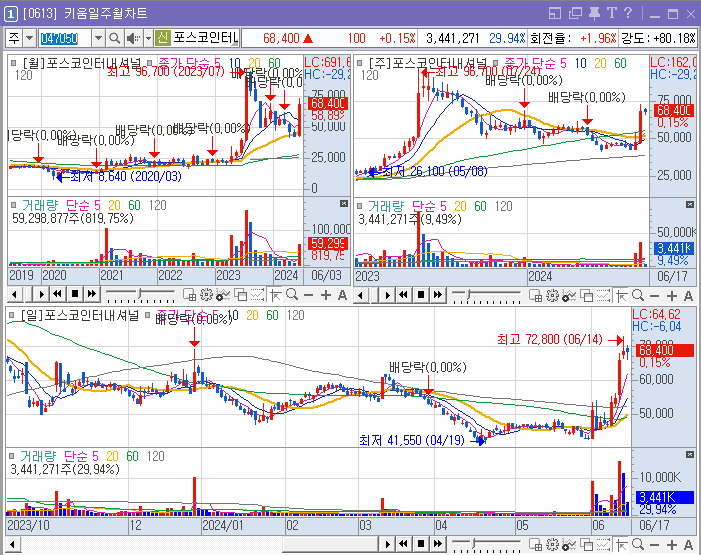Stop playback in the daily chart toolbar
The width and height of the screenshot is (701, 555).
[x=421, y=543]
